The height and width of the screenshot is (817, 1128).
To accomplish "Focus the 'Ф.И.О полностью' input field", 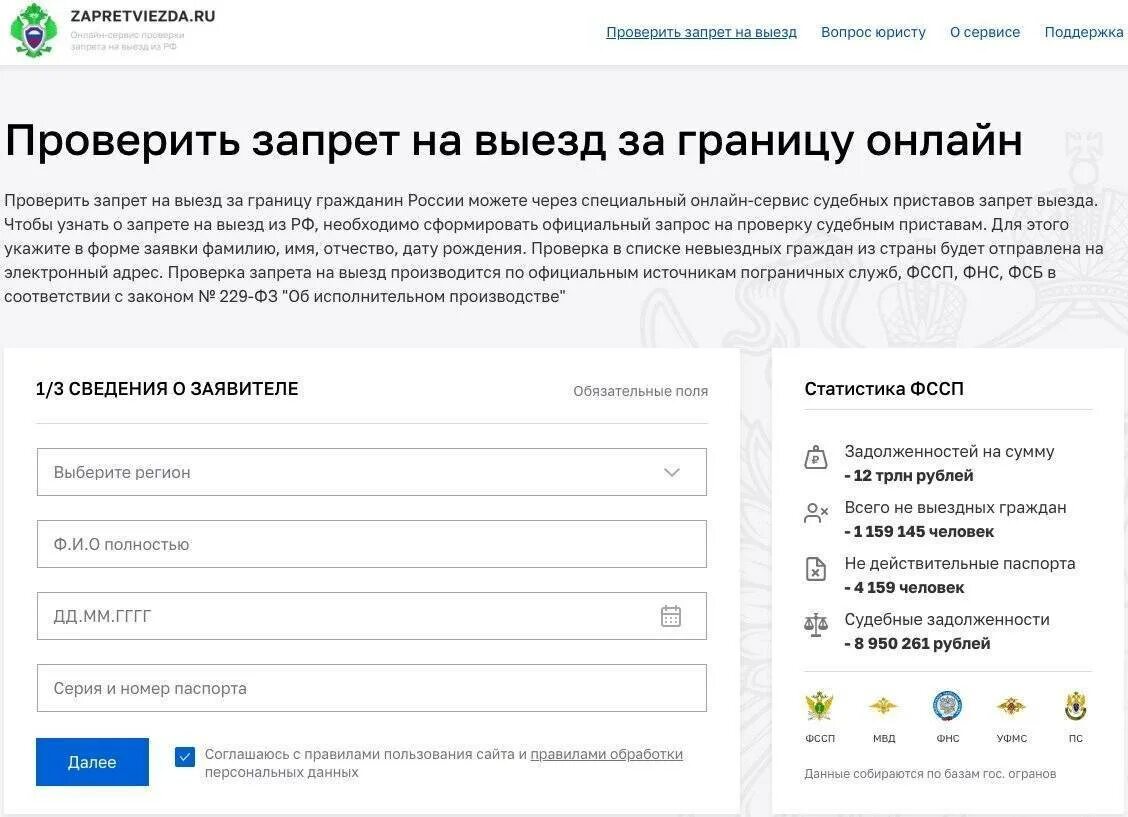I will pos(372,544).
